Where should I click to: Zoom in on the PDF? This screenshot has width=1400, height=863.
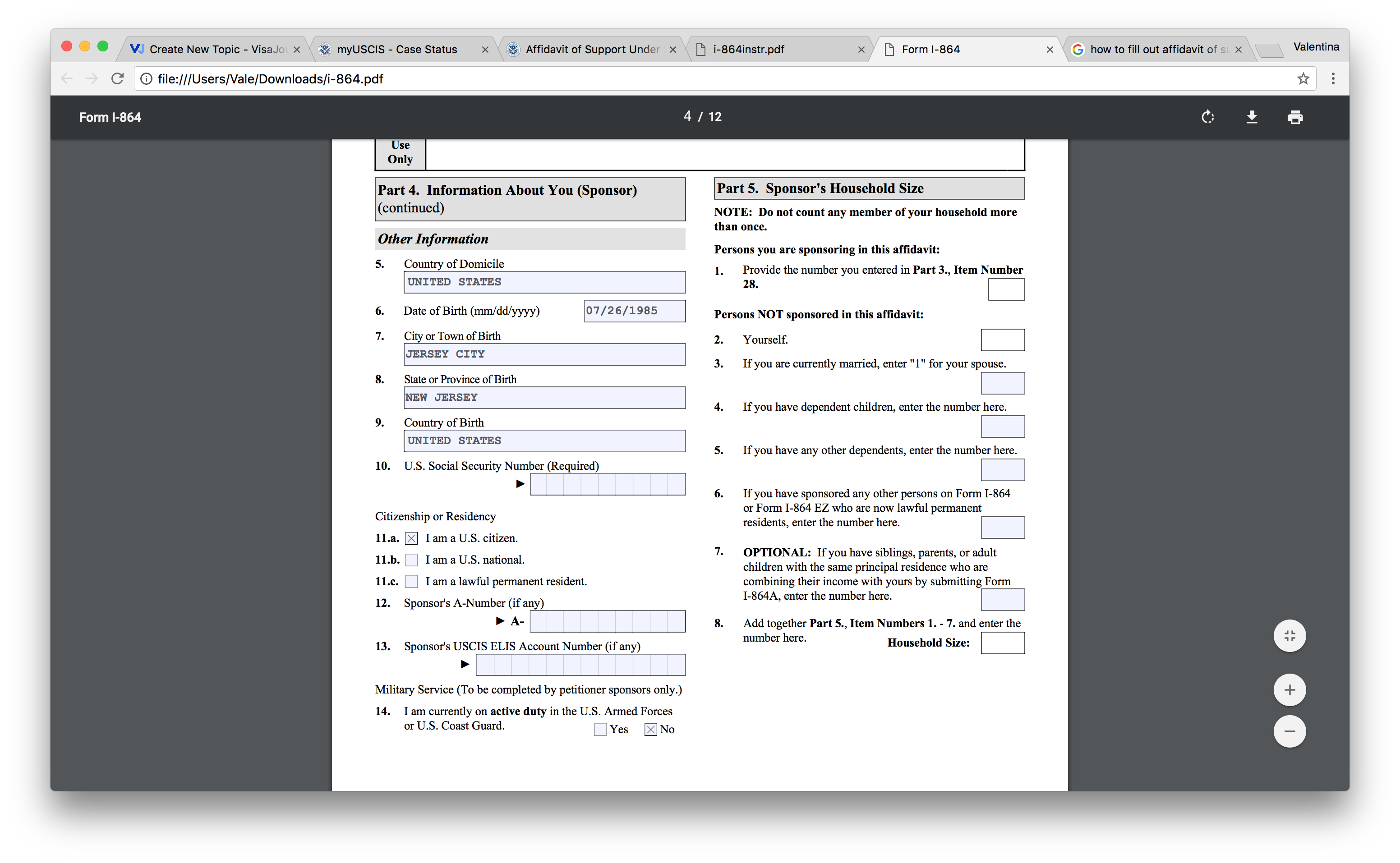pyautogui.click(x=1289, y=689)
